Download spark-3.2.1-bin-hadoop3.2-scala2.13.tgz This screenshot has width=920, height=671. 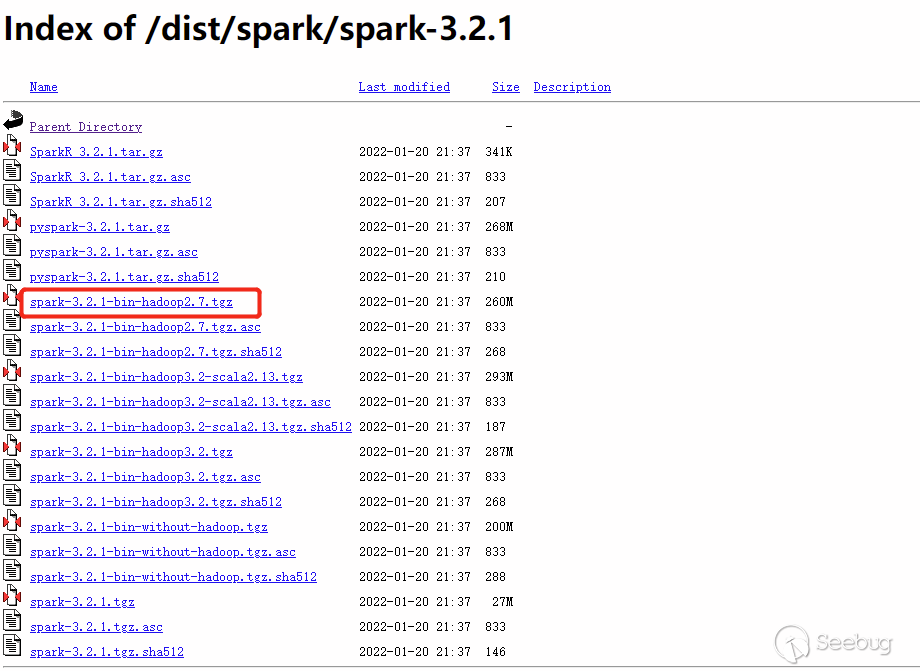click(x=167, y=377)
